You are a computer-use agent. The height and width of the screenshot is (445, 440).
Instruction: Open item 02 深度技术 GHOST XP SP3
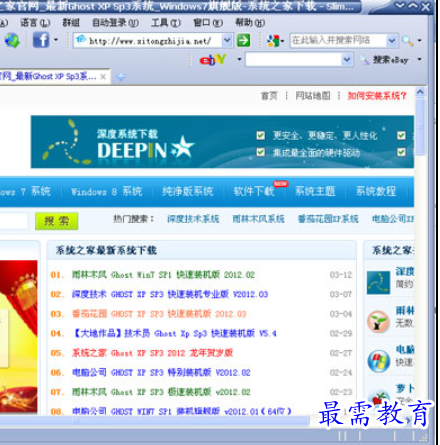(x=170, y=294)
